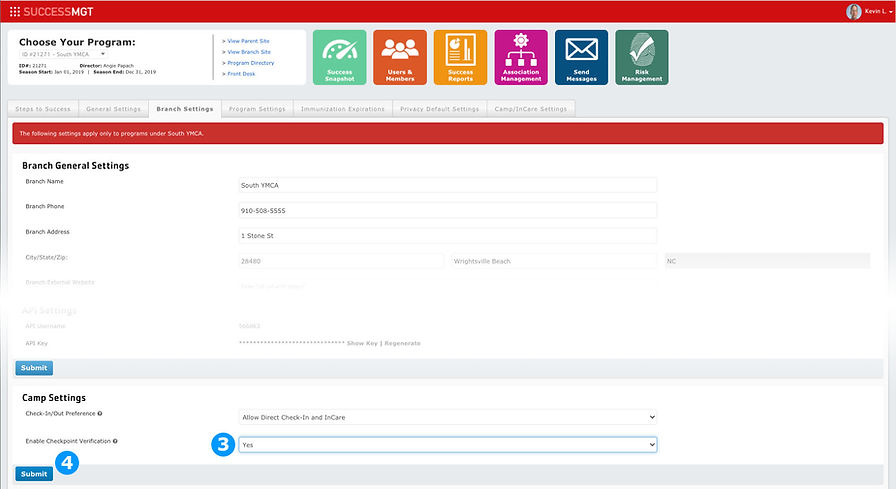
Task: Click Show Key link for API key
Action: click(x=362, y=343)
